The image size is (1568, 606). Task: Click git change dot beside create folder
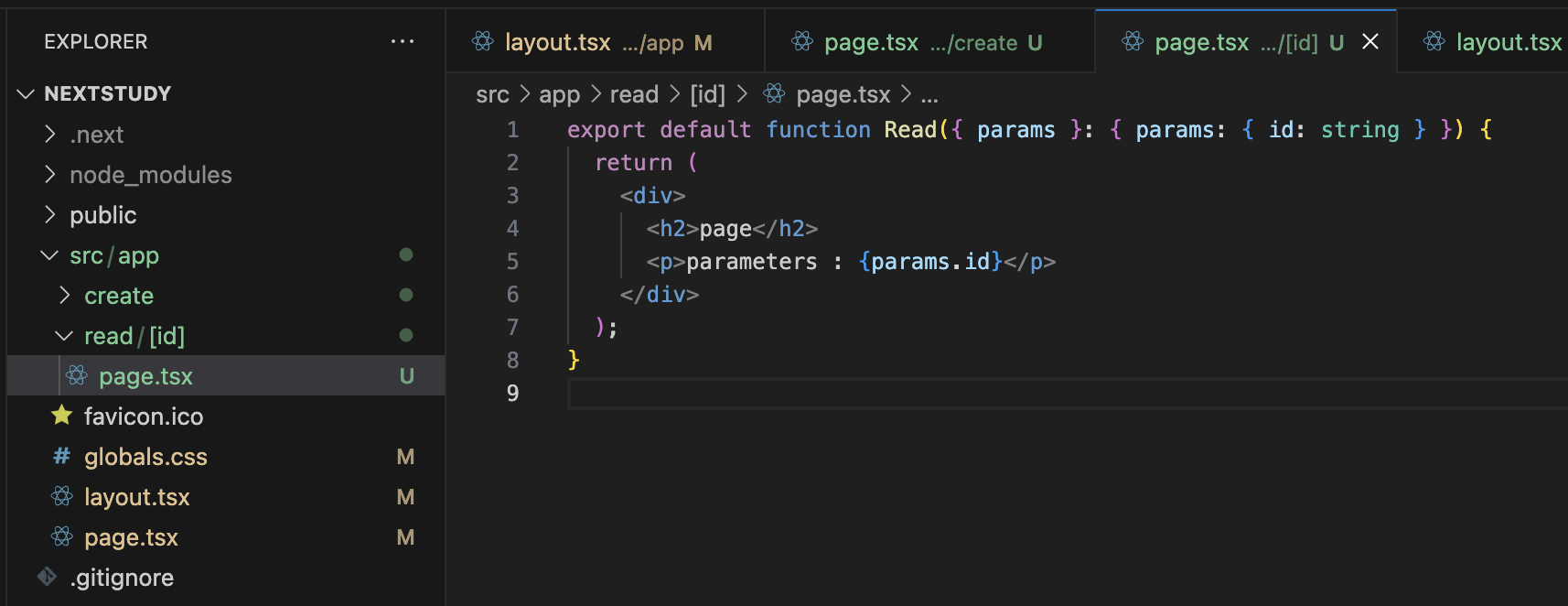point(406,295)
